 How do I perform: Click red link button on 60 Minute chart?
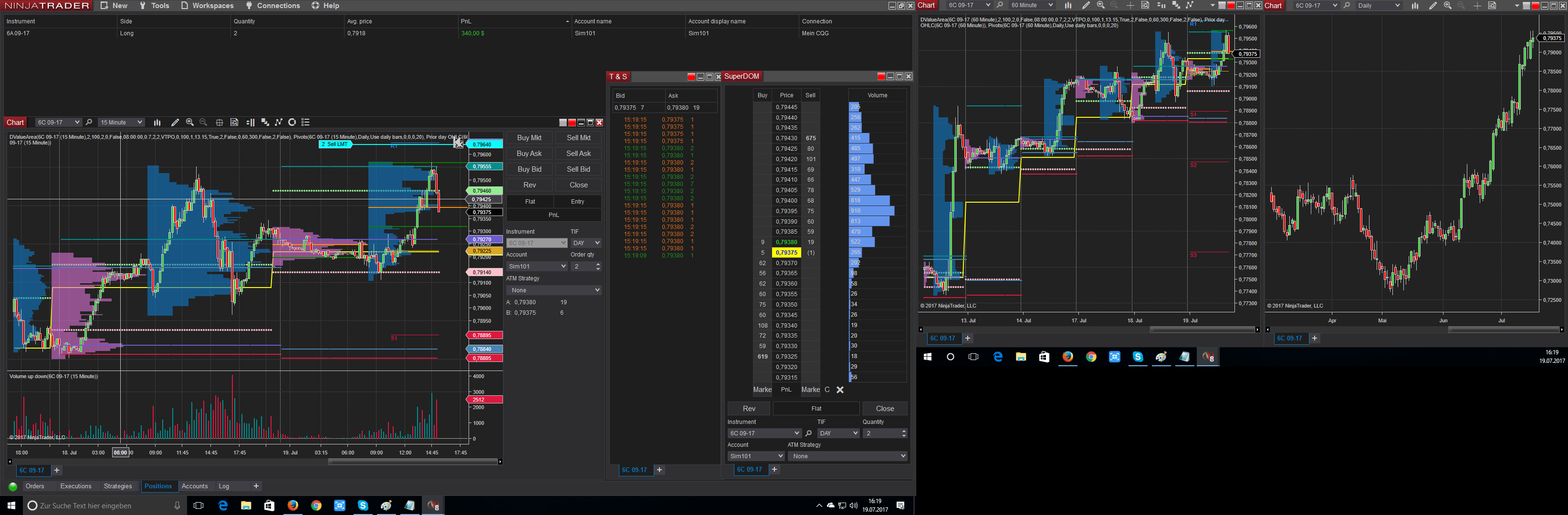(1231, 5)
